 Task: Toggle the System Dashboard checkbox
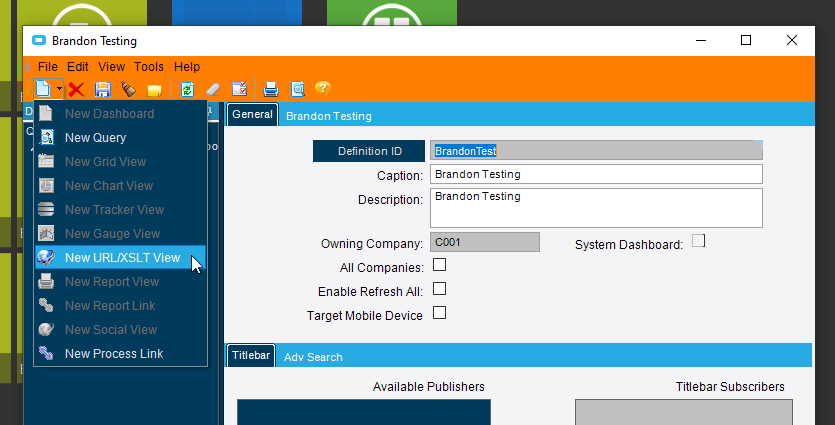pyautogui.click(x=698, y=241)
